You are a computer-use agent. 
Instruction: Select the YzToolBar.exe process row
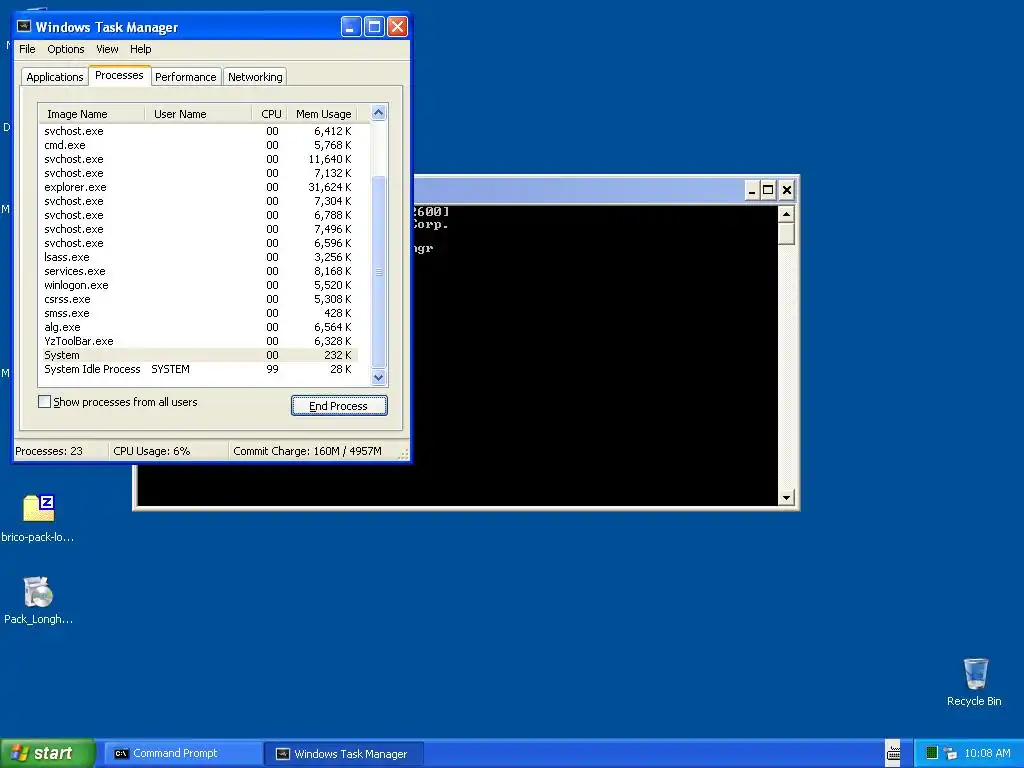click(x=199, y=341)
